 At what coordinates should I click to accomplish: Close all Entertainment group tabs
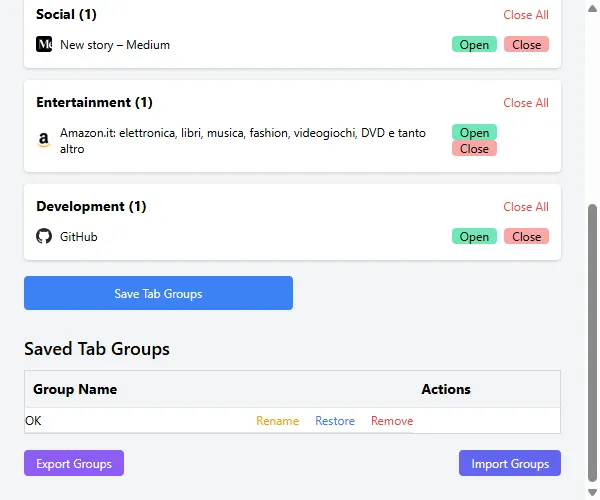click(x=525, y=103)
